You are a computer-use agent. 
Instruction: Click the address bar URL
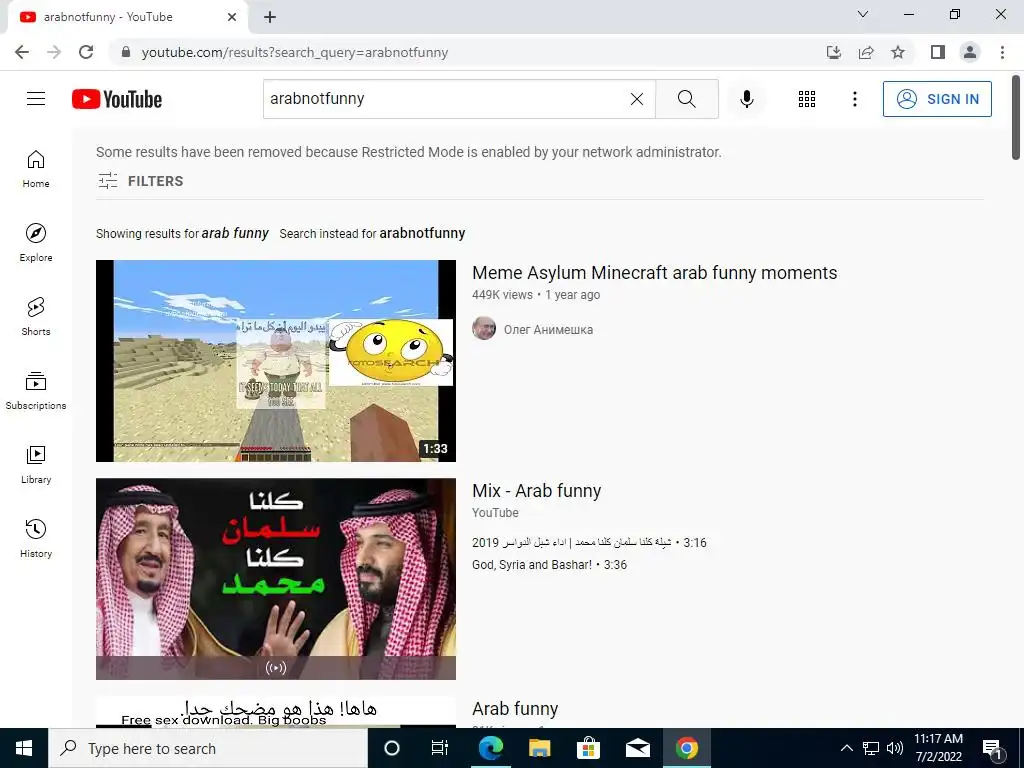coord(295,52)
